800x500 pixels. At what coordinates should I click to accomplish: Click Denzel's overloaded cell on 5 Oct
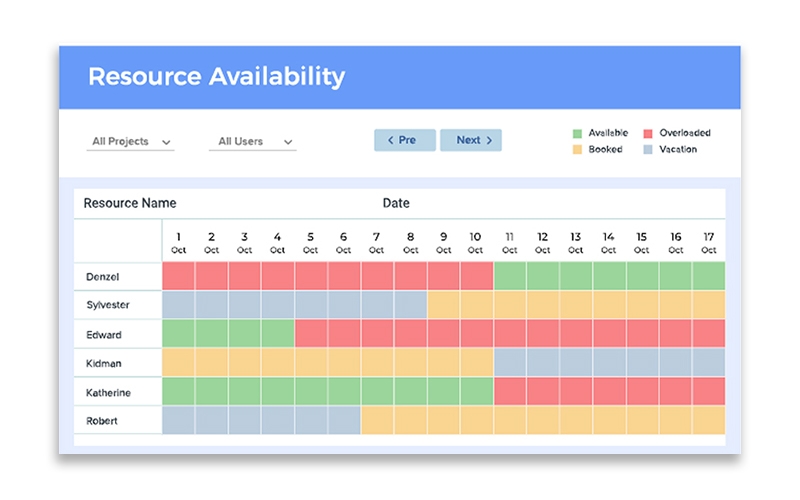[311, 276]
